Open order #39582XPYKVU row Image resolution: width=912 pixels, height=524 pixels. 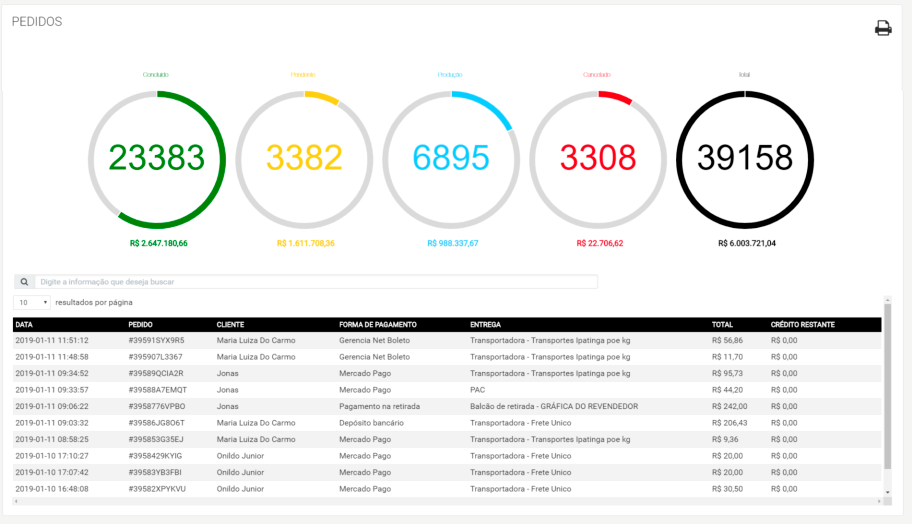pyautogui.click(x=447, y=489)
